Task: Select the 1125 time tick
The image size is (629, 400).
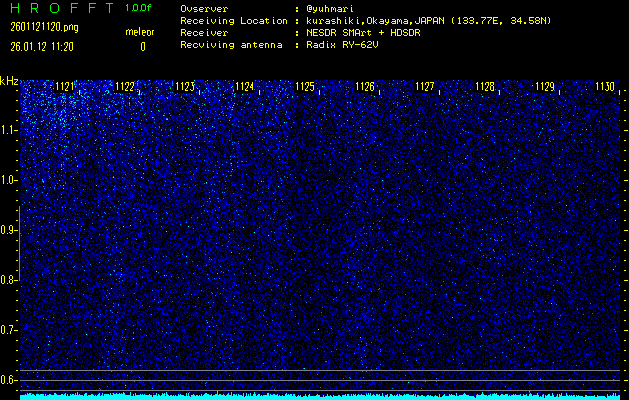Action: coord(305,87)
